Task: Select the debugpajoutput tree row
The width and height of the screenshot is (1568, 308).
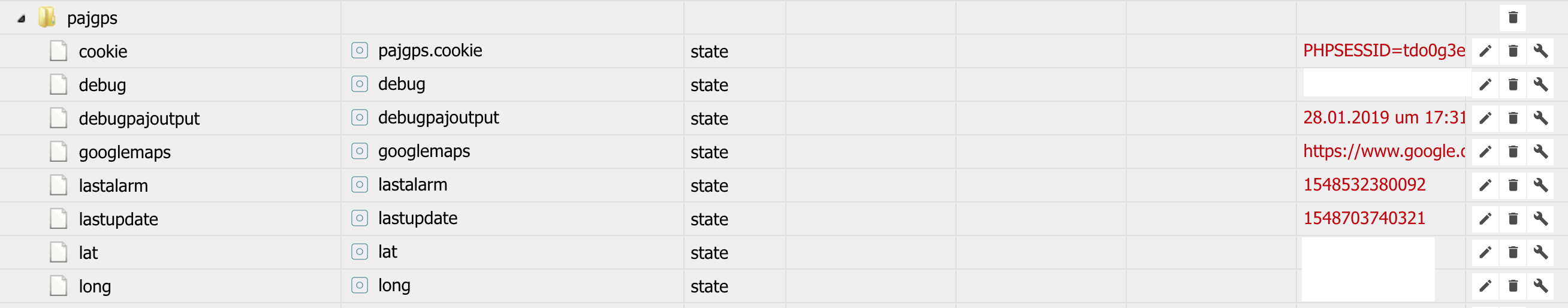Action: (x=139, y=119)
